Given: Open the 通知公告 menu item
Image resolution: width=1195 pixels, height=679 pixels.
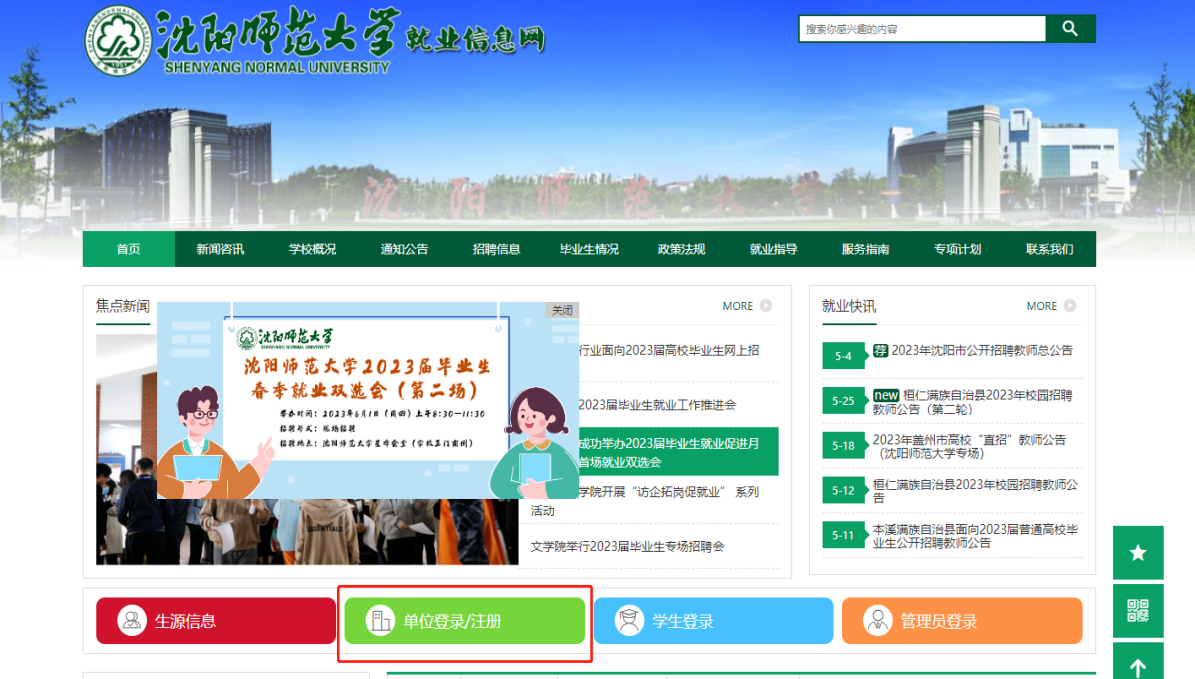Looking at the screenshot, I should coord(405,249).
